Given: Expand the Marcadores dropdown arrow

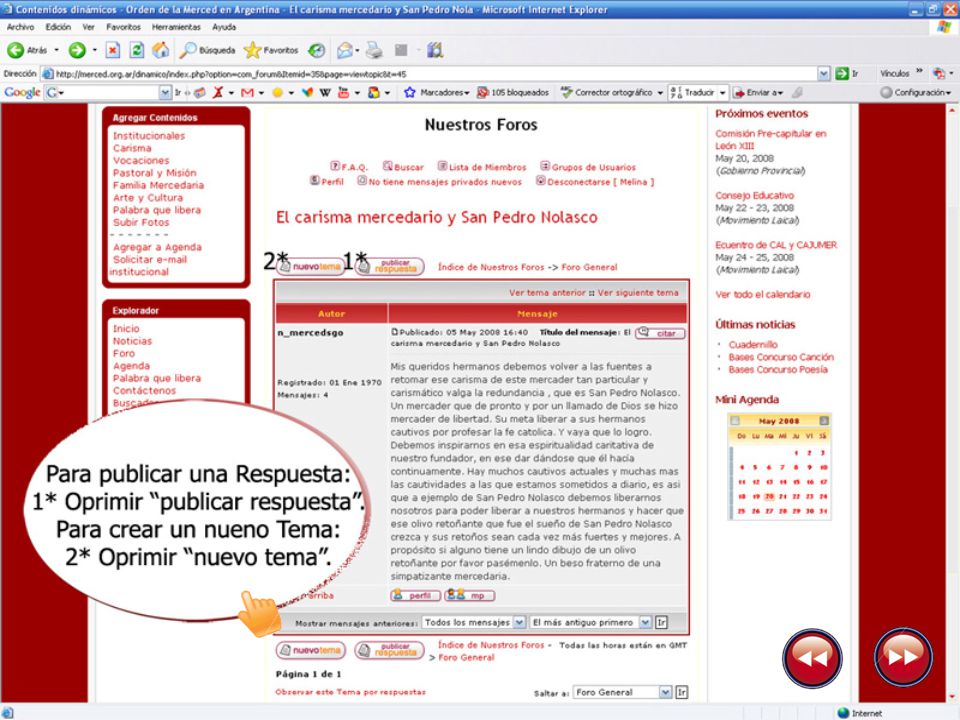Looking at the screenshot, I should [x=467, y=92].
